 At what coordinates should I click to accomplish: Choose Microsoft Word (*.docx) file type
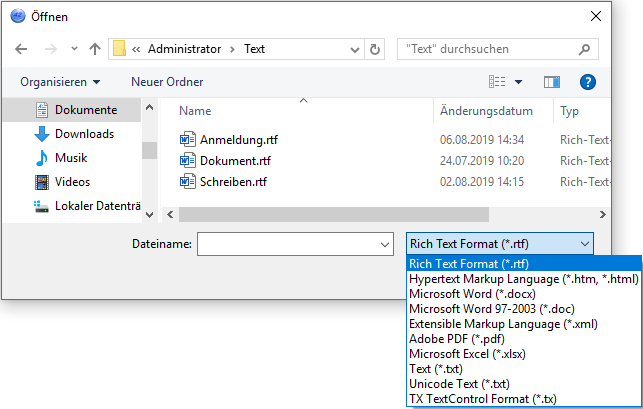pyautogui.click(x=472, y=294)
